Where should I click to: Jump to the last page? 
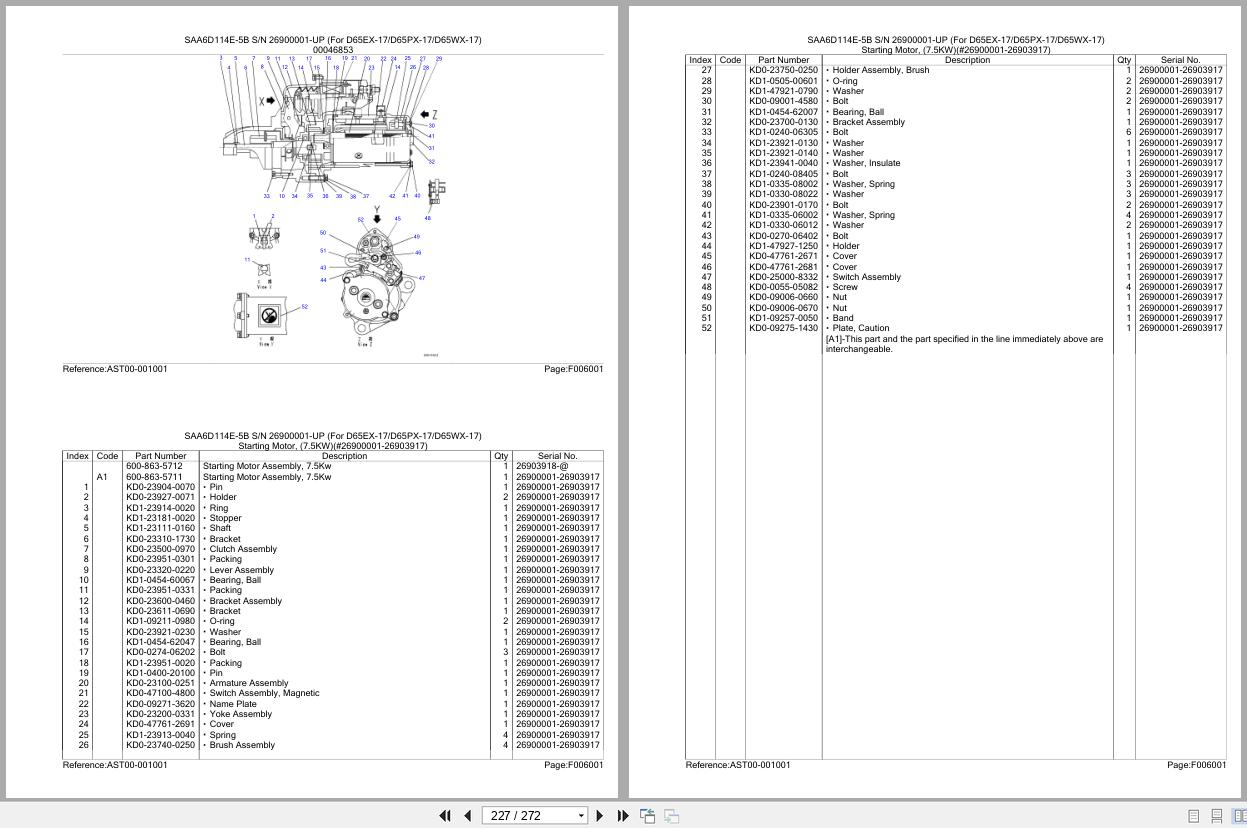(623, 816)
